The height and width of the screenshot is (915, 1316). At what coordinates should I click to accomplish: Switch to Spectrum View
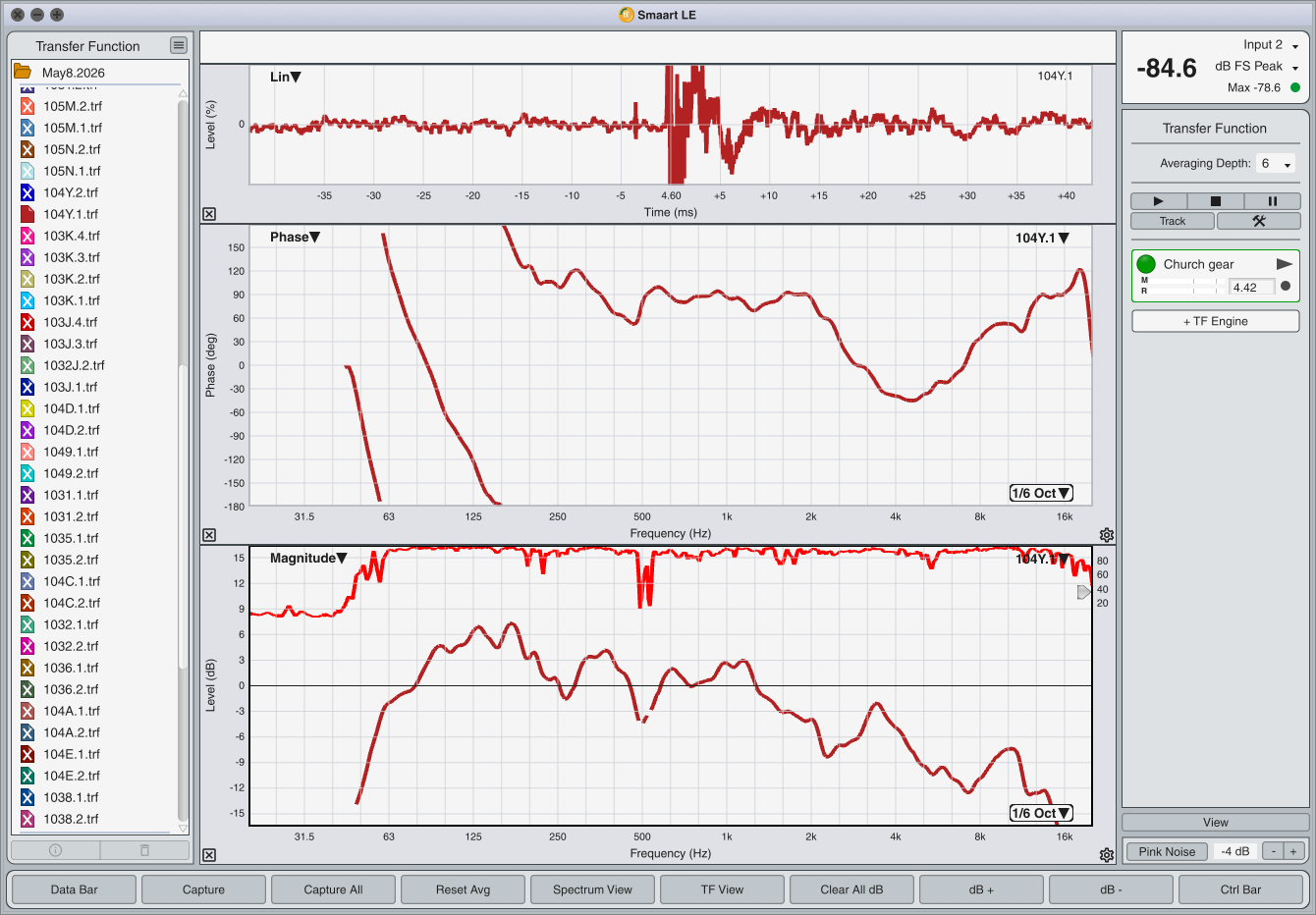[x=592, y=889]
